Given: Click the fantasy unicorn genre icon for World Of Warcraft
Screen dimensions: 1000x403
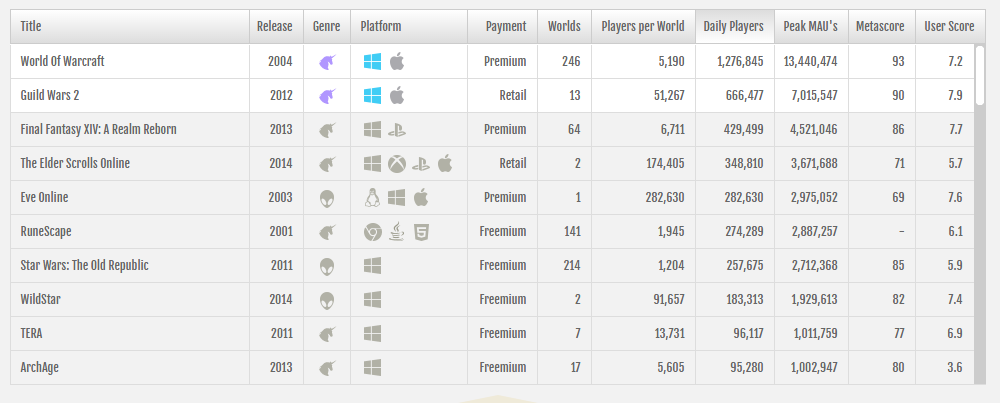Looking at the screenshot, I should point(327,62).
